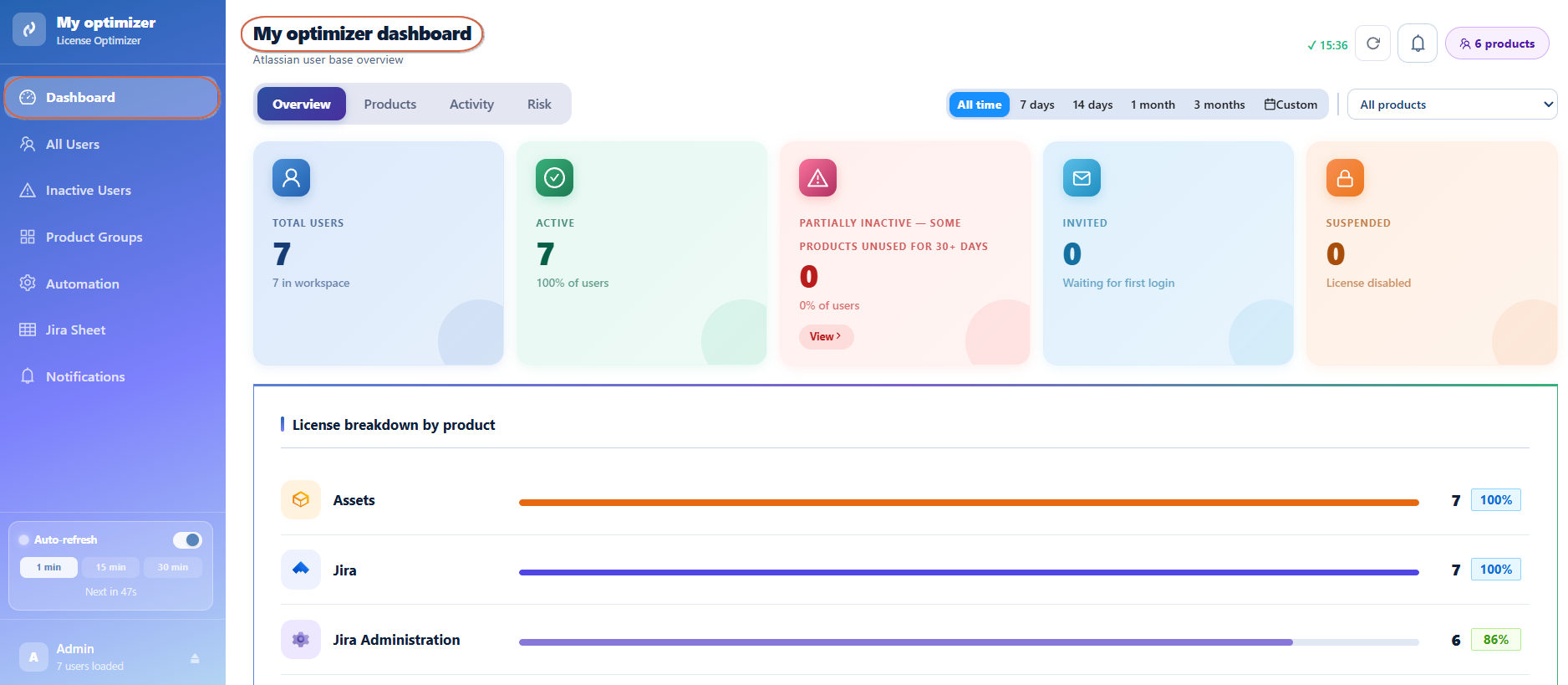
Task: Click the Jira Administration row label
Action: click(396, 640)
